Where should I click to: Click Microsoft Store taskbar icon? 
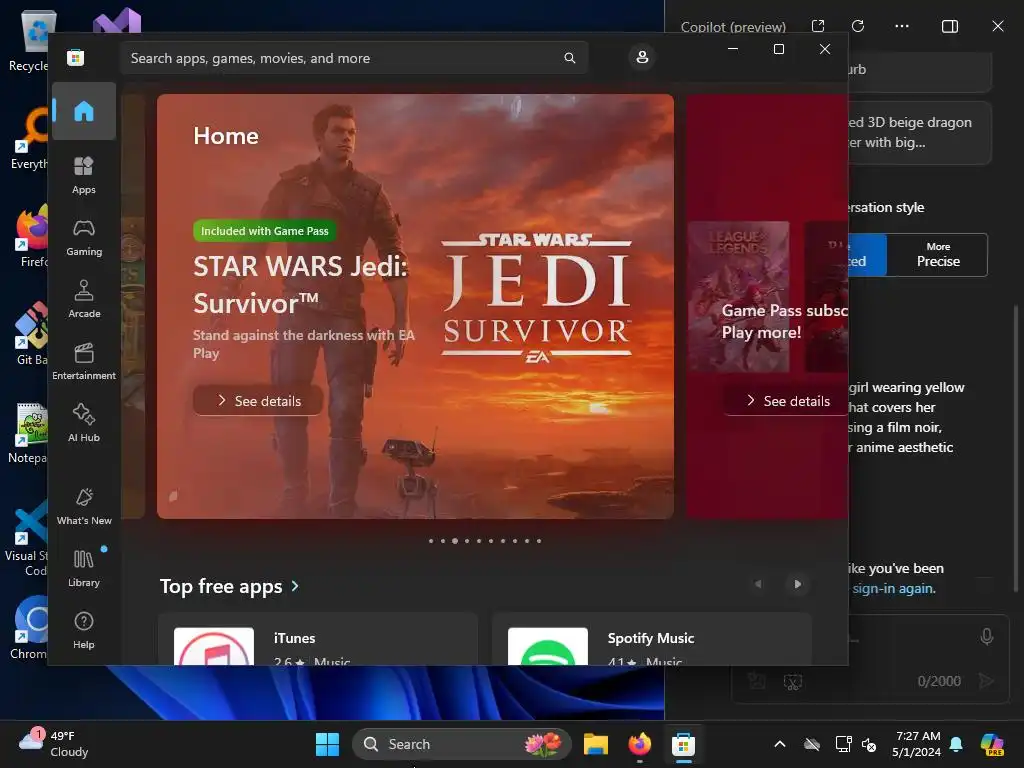(x=683, y=744)
